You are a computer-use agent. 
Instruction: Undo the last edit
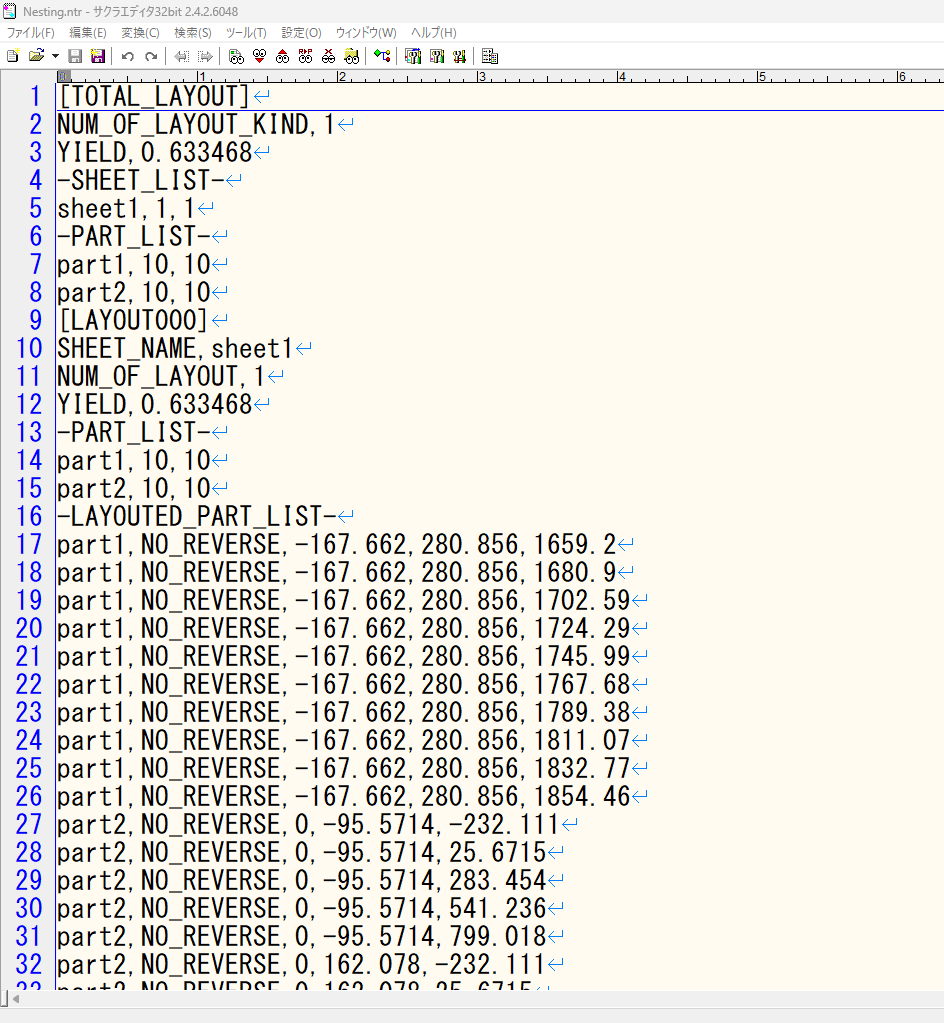click(128, 56)
